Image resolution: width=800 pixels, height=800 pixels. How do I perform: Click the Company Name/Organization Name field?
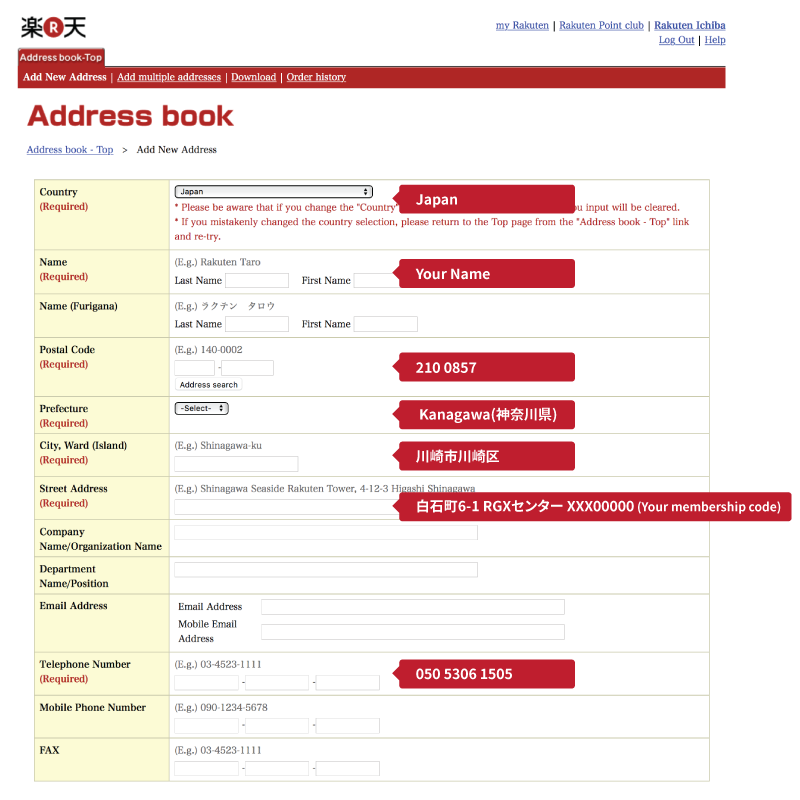click(326, 533)
